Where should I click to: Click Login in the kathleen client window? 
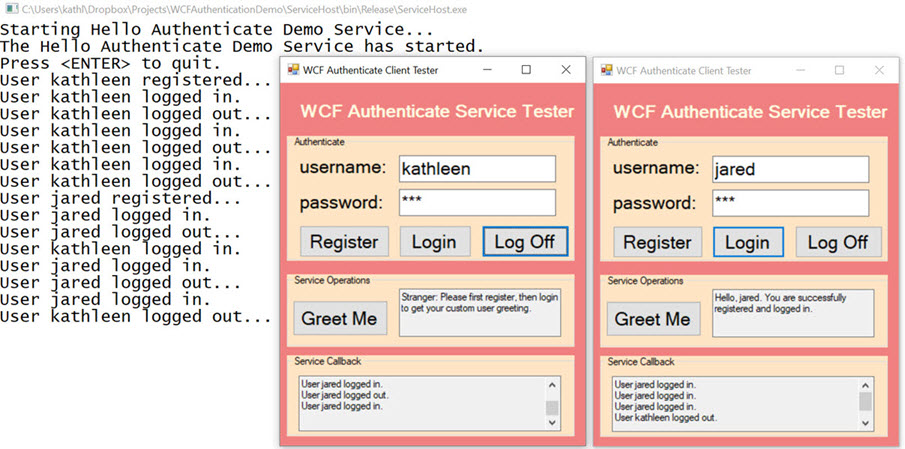[x=435, y=242]
